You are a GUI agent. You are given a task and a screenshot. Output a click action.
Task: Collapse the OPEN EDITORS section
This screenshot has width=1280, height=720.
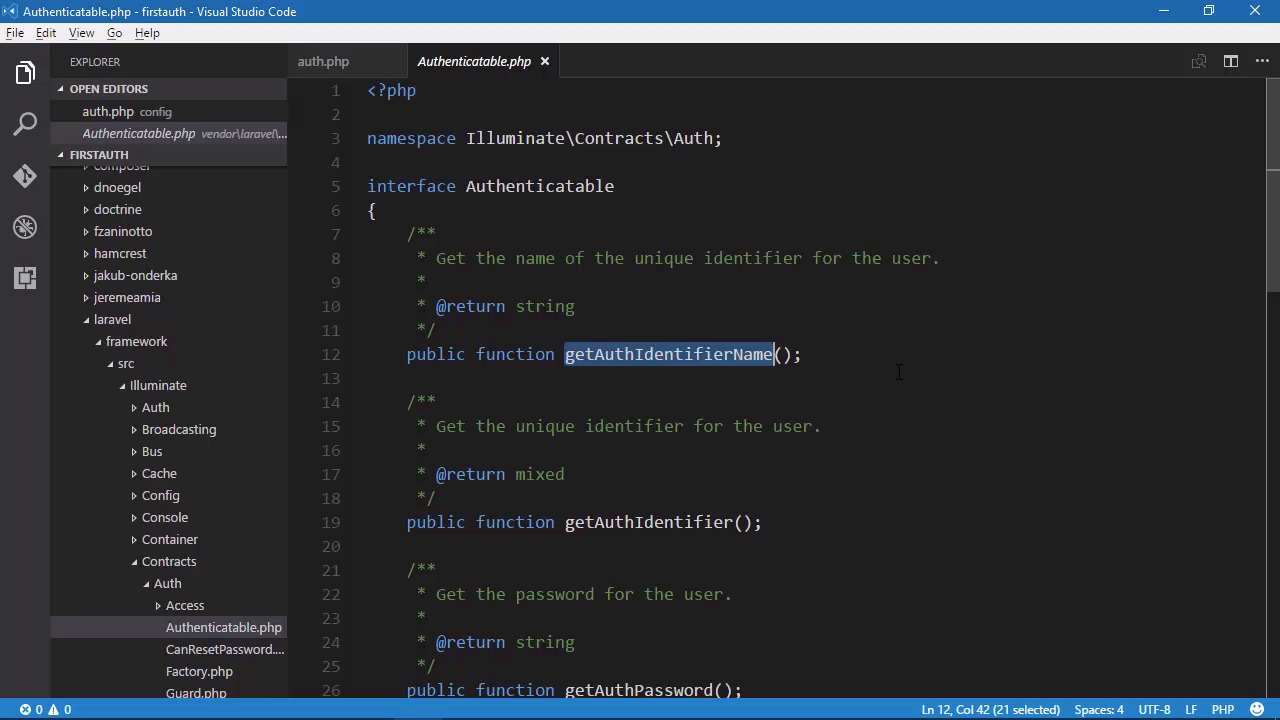pos(108,89)
